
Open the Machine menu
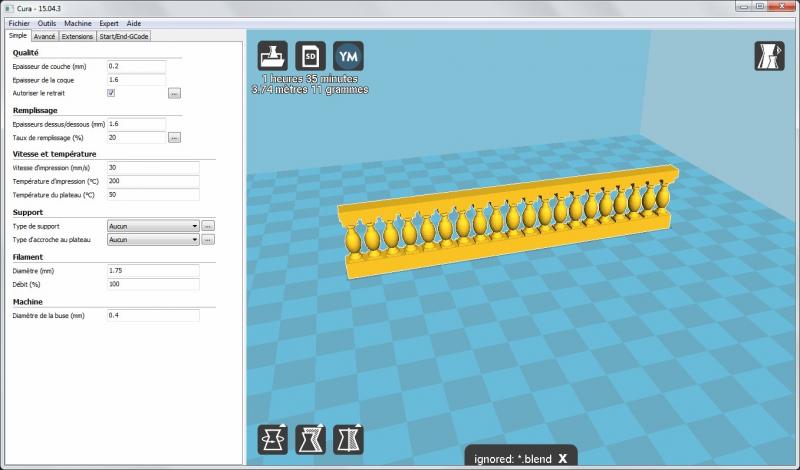pos(77,22)
